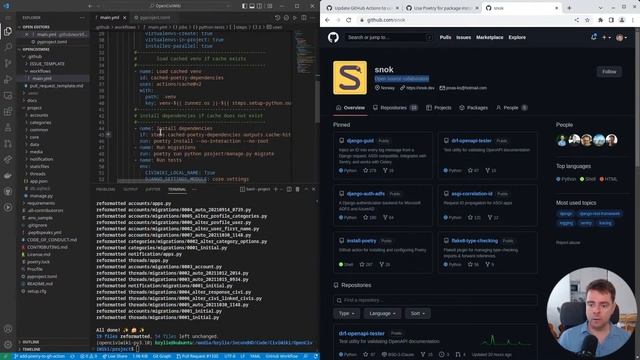Click Chrome share page icon
This screenshot has height=360, width=640.
[x=576, y=20]
